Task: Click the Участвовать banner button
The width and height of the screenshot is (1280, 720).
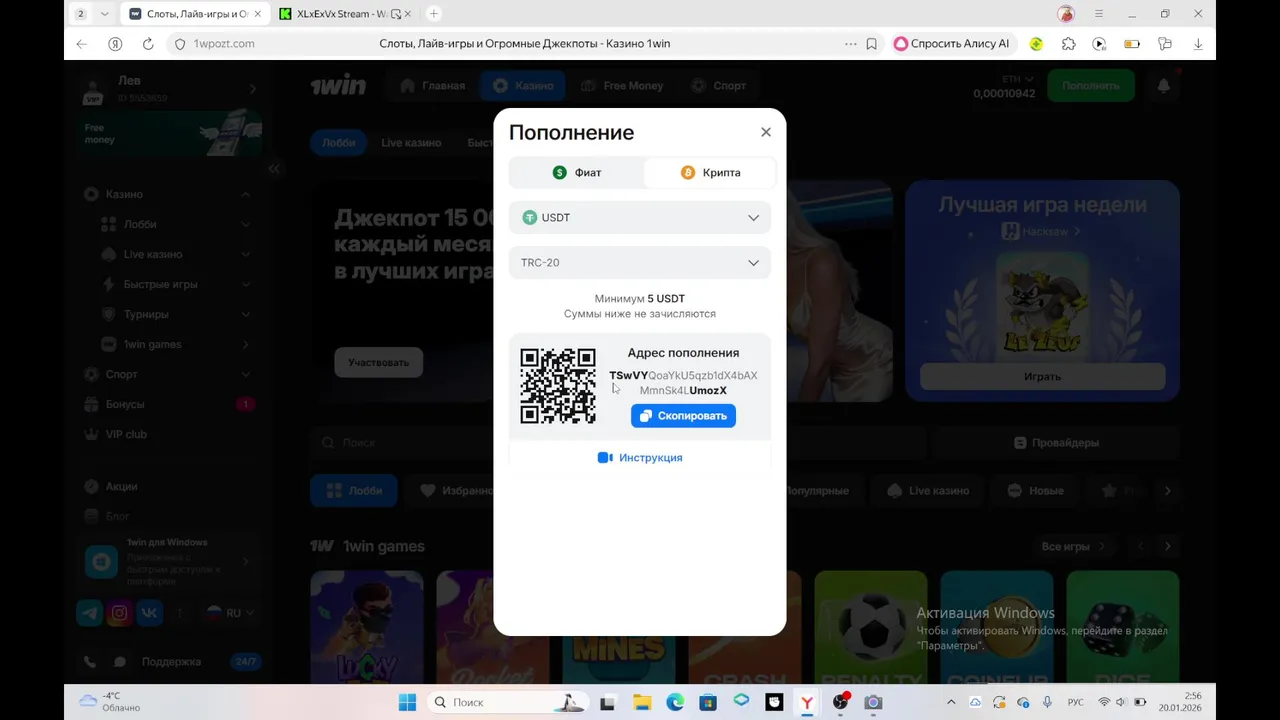Action: 378,362
